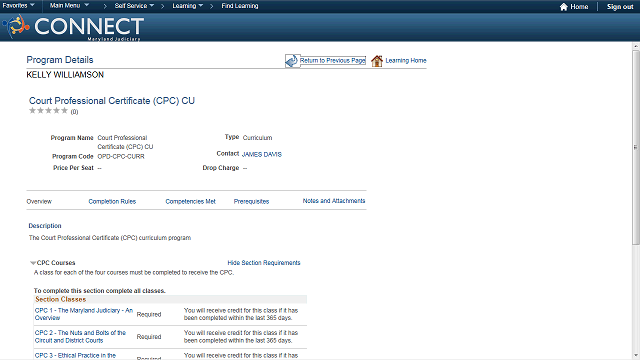This screenshot has height=360, width=640.
Task: Click the star rating icons under the title
Action: (x=48, y=111)
